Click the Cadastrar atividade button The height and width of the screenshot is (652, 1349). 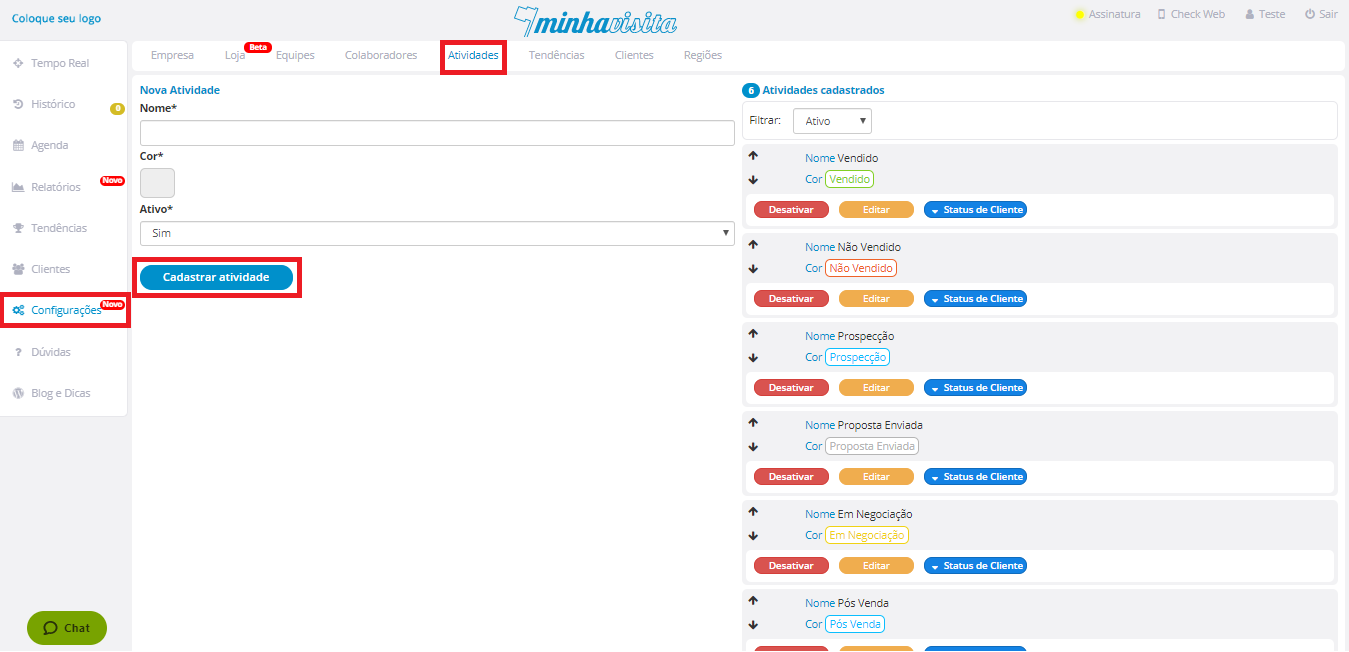216,277
